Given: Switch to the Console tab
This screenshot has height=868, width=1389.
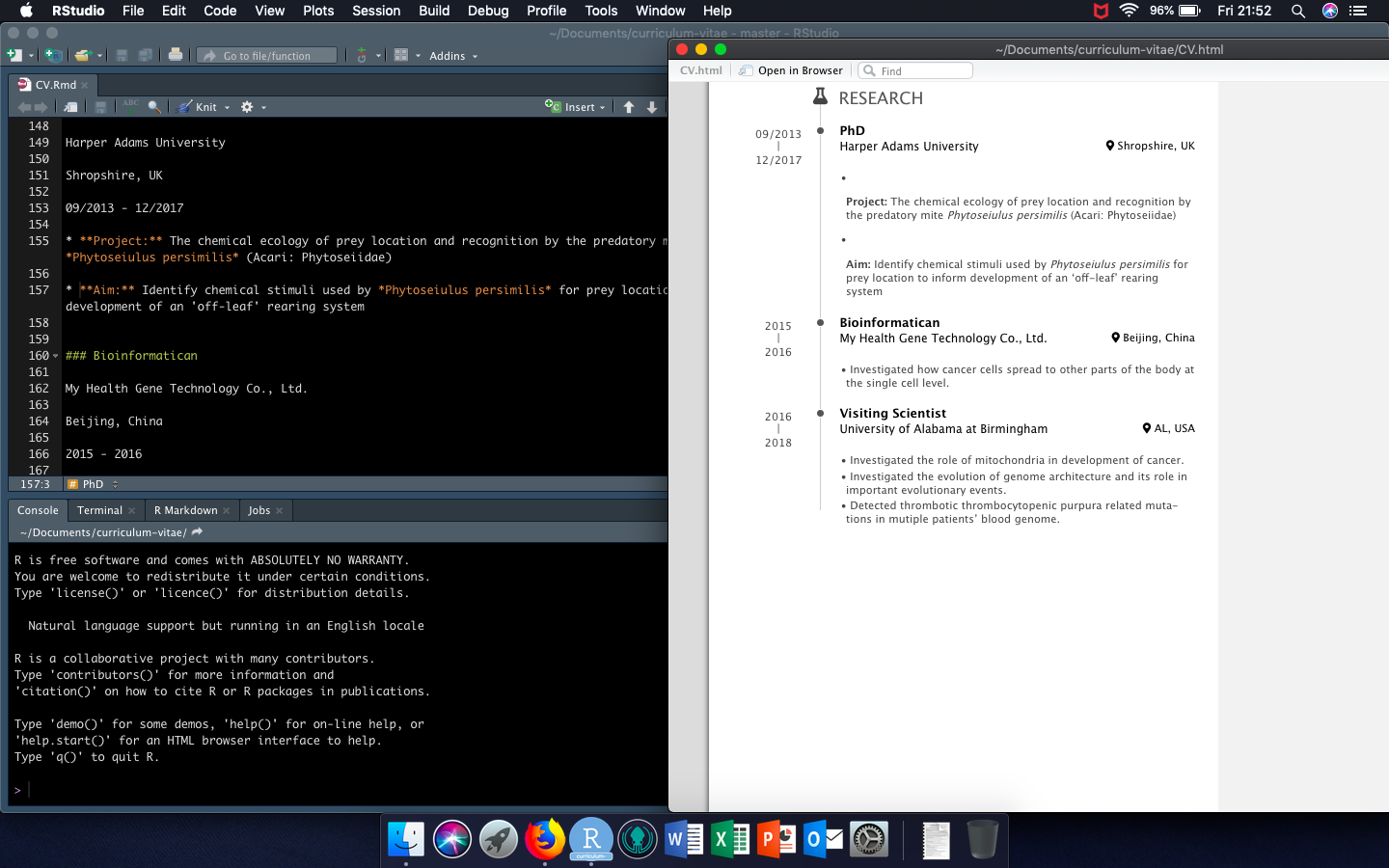Looking at the screenshot, I should [38, 510].
